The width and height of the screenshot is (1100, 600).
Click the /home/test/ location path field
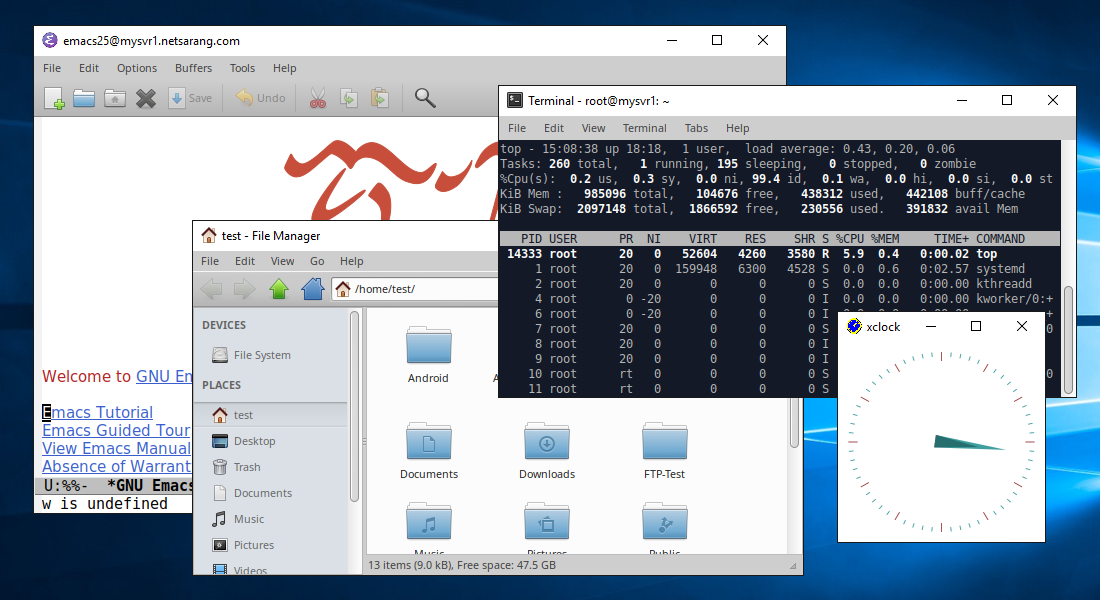click(x=420, y=289)
